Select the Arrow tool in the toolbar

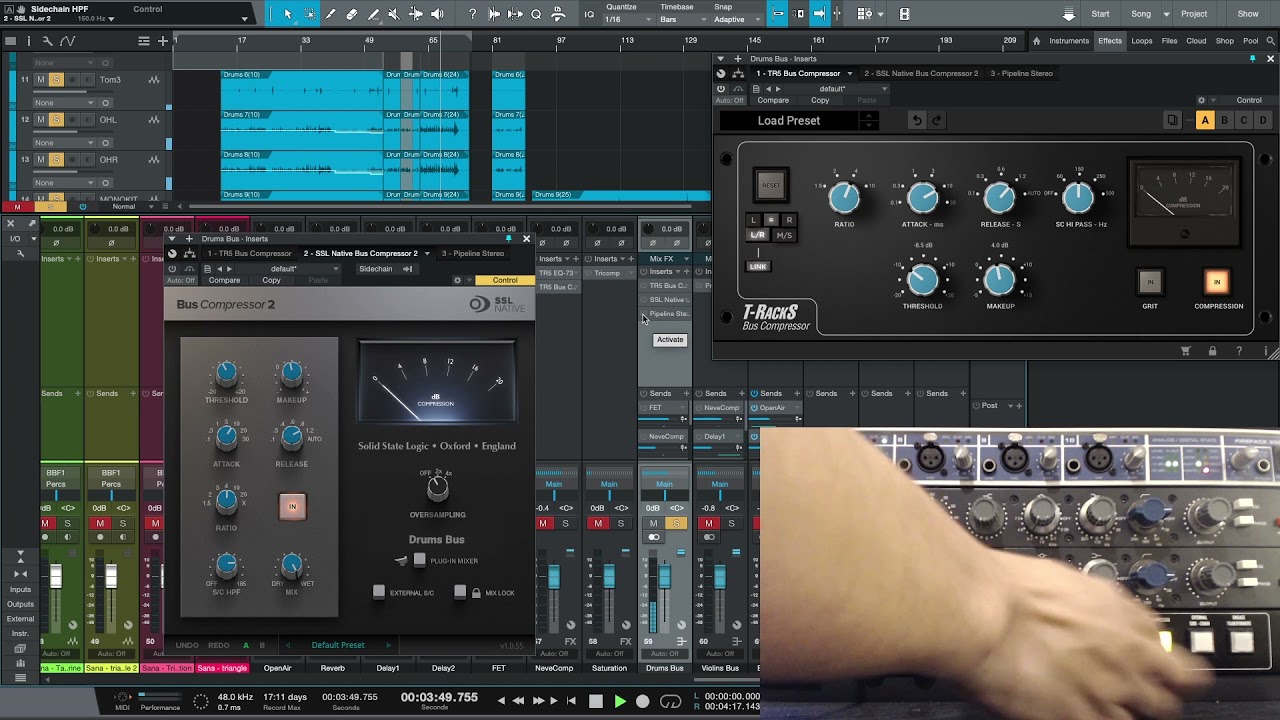(288, 14)
